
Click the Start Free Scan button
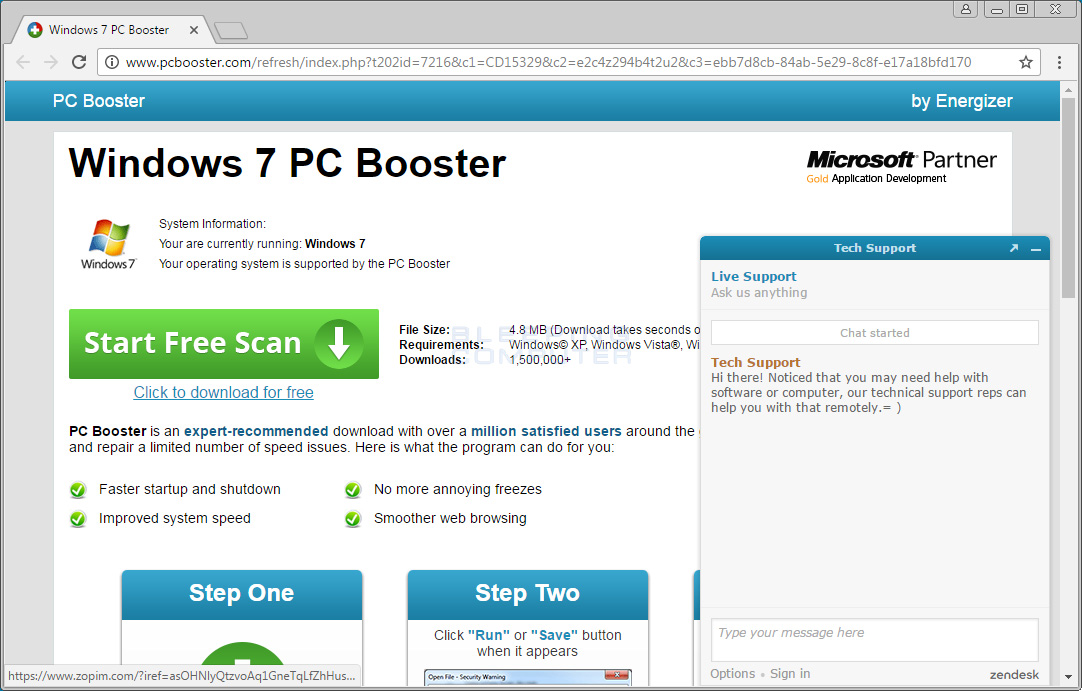tap(224, 344)
